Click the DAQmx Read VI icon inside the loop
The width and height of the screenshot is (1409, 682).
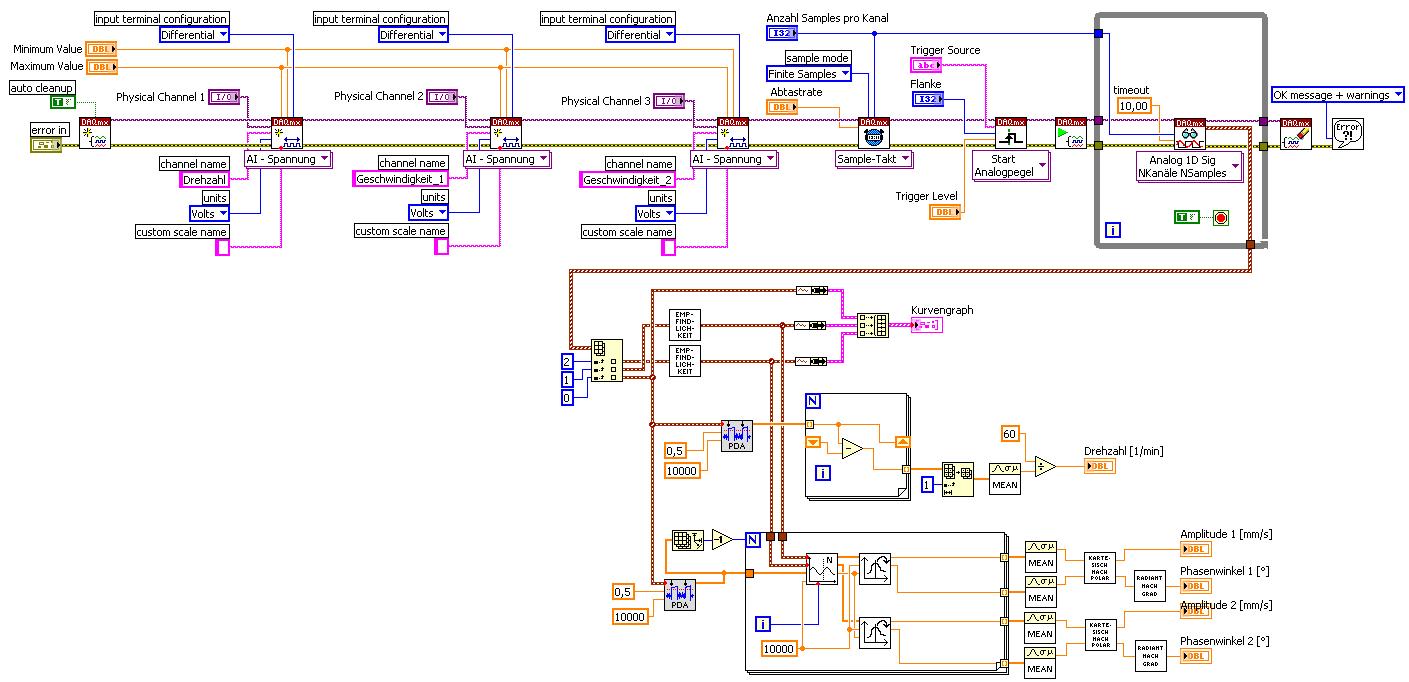coord(1190,133)
